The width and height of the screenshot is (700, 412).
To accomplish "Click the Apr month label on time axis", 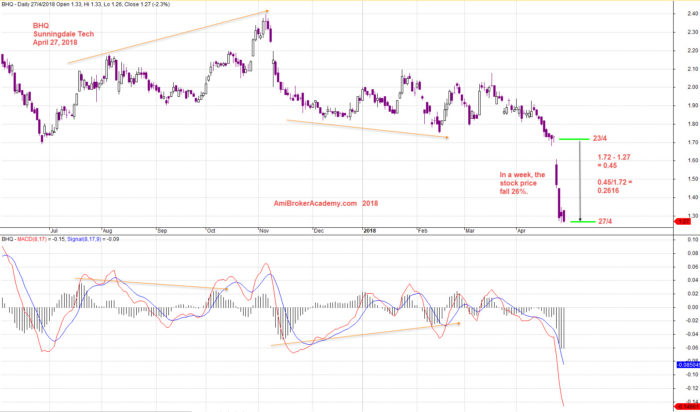I will tap(521, 231).
